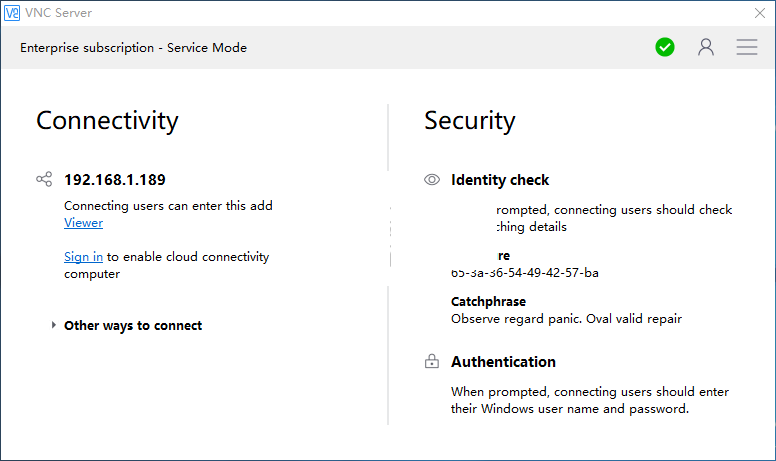Viewport: 776px width, 461px height.
Task: Click Enterprise subscription - Service Mode text
Action: (x=134, y=48)
